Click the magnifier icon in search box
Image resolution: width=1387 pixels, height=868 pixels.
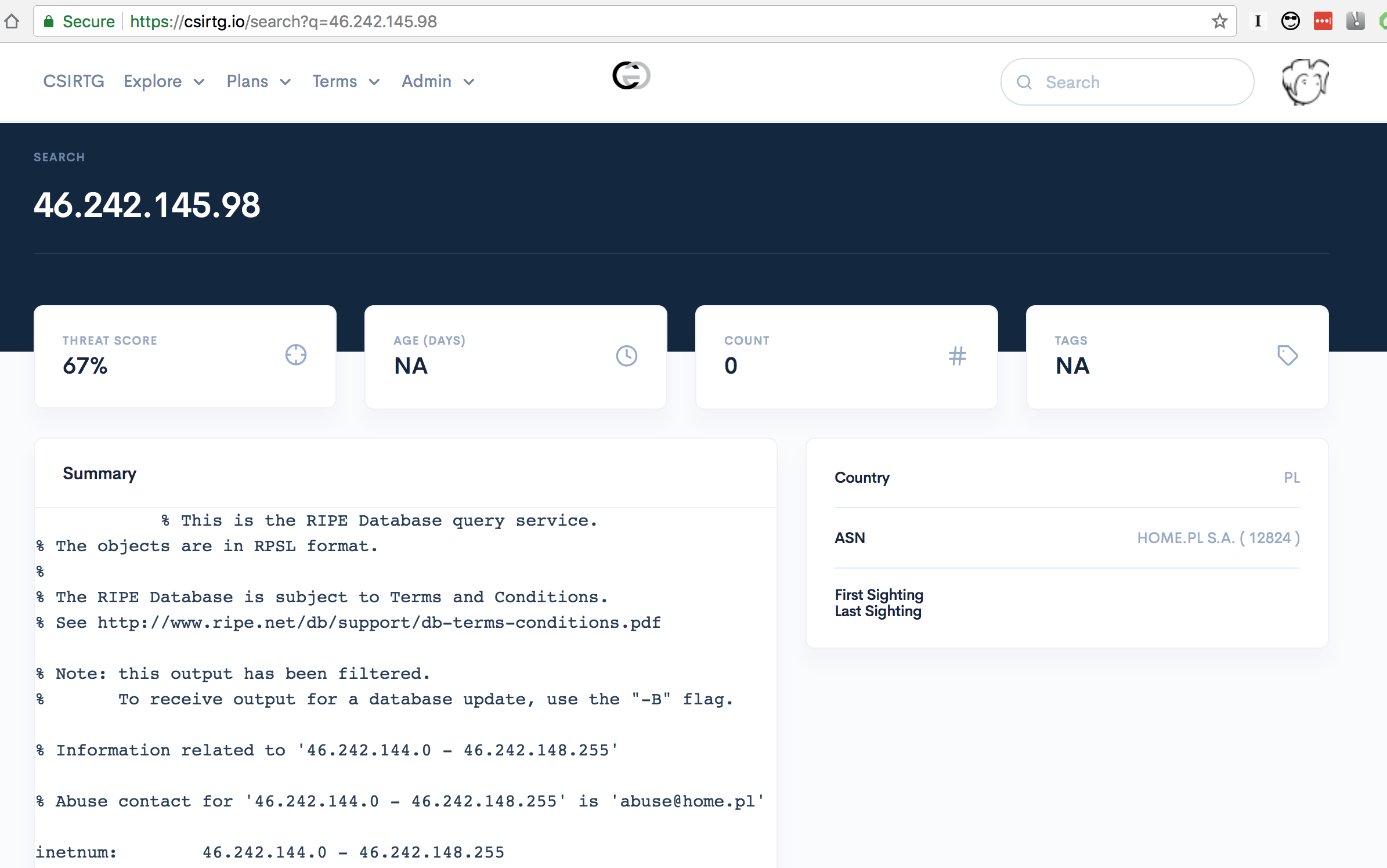pyautogui.click(x=1024, y=82)
